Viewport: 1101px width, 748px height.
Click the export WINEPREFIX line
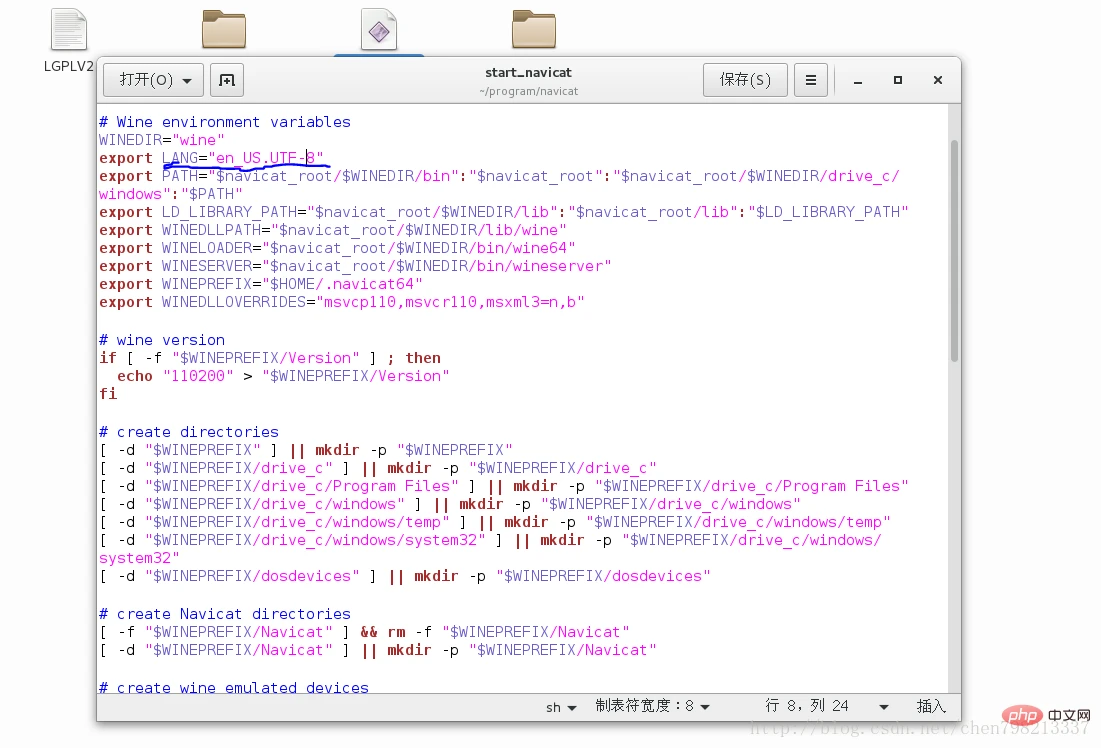(261, 284)
